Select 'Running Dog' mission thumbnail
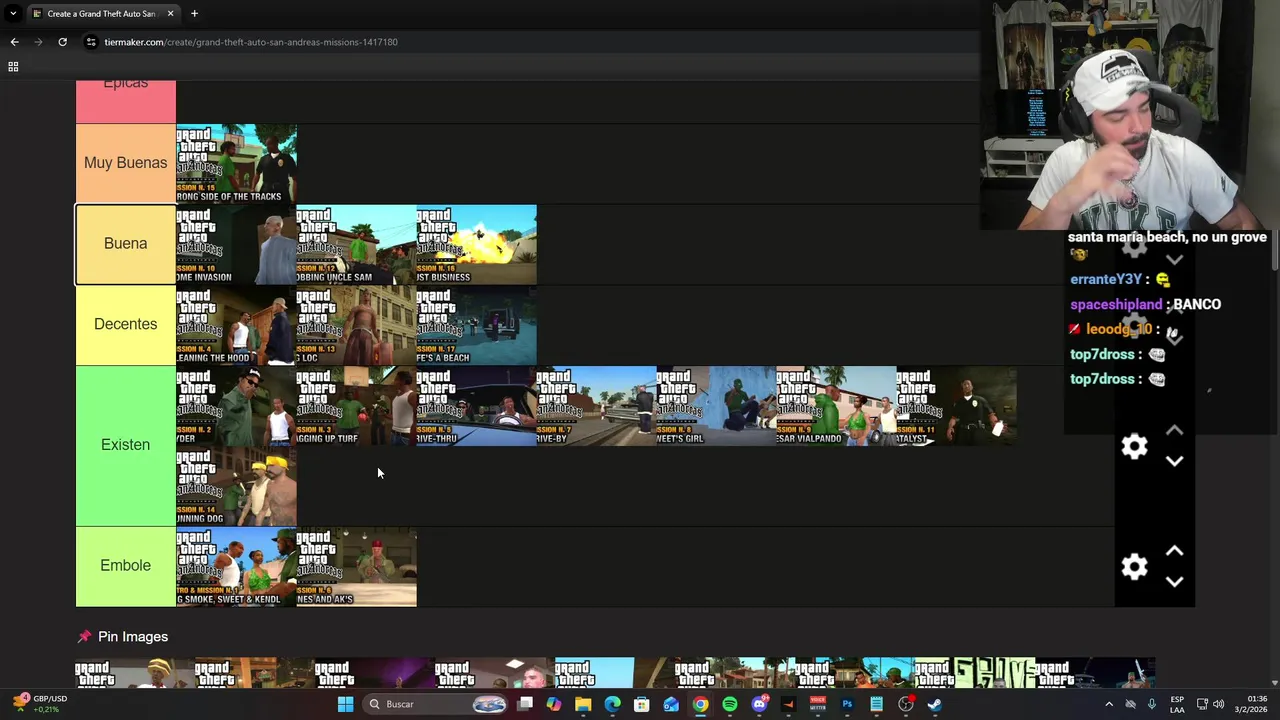 pos(236,486)
